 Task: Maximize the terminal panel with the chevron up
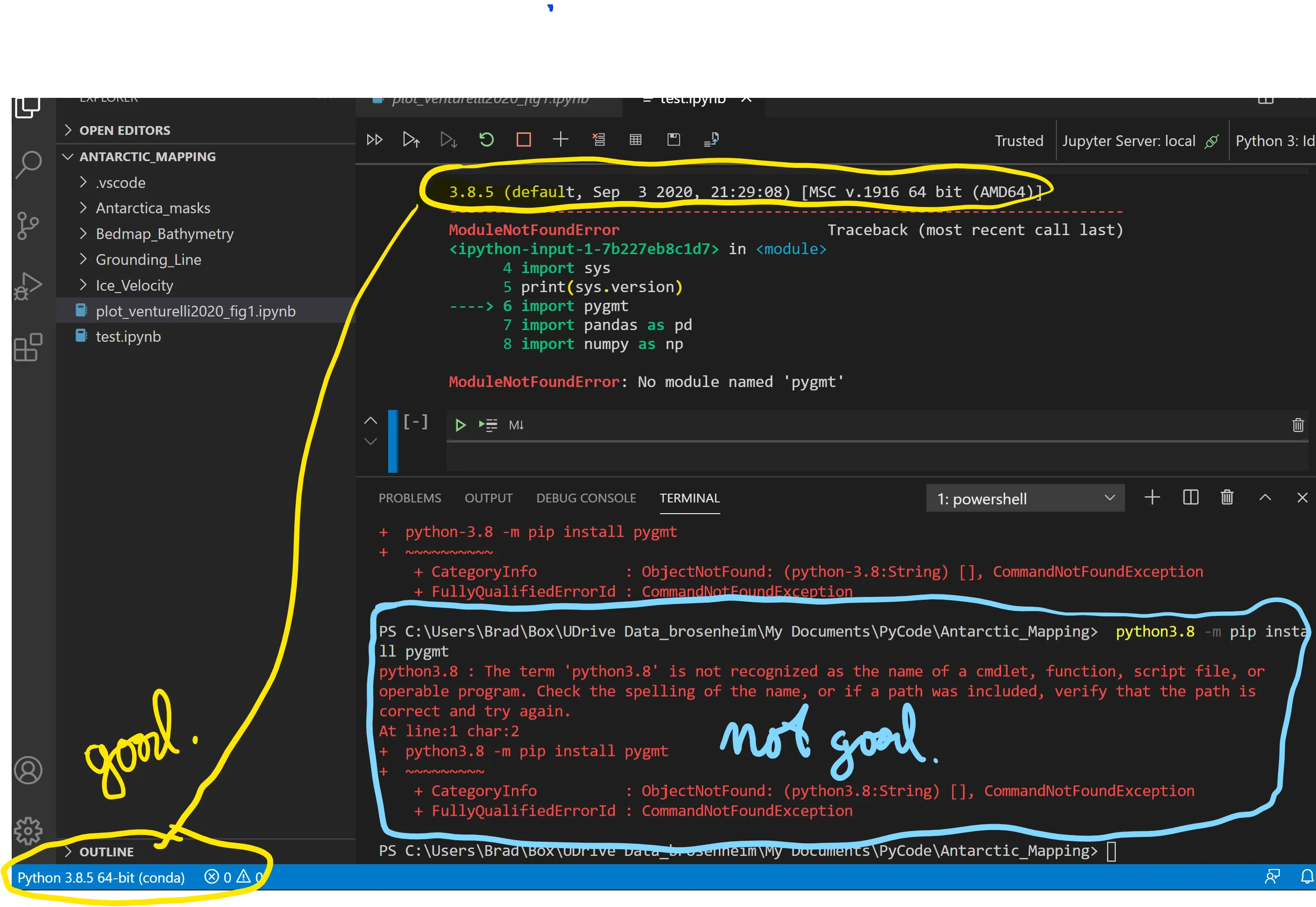[x=1265, y=498]
